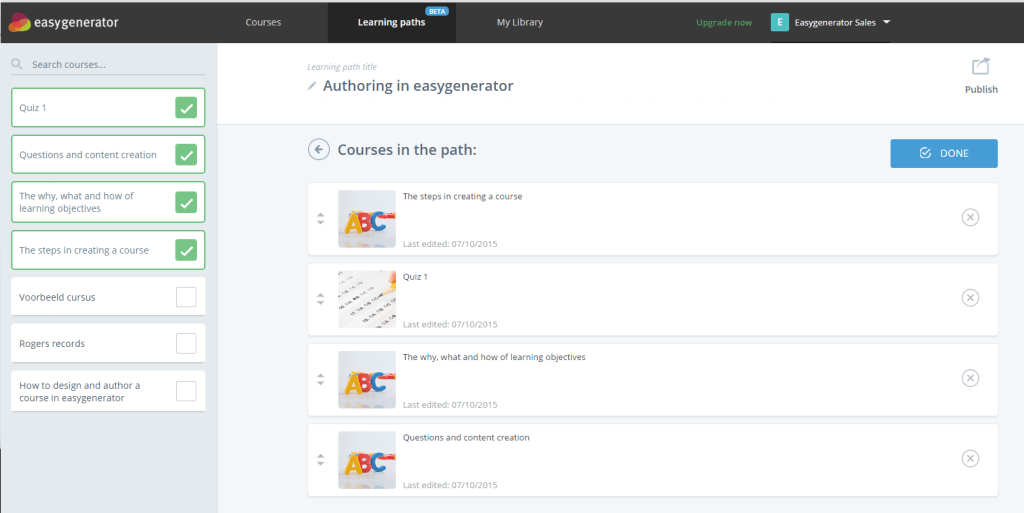Click Questions and content creation path title
Viewport: 1024px width, 513px height.
(466, 437)
